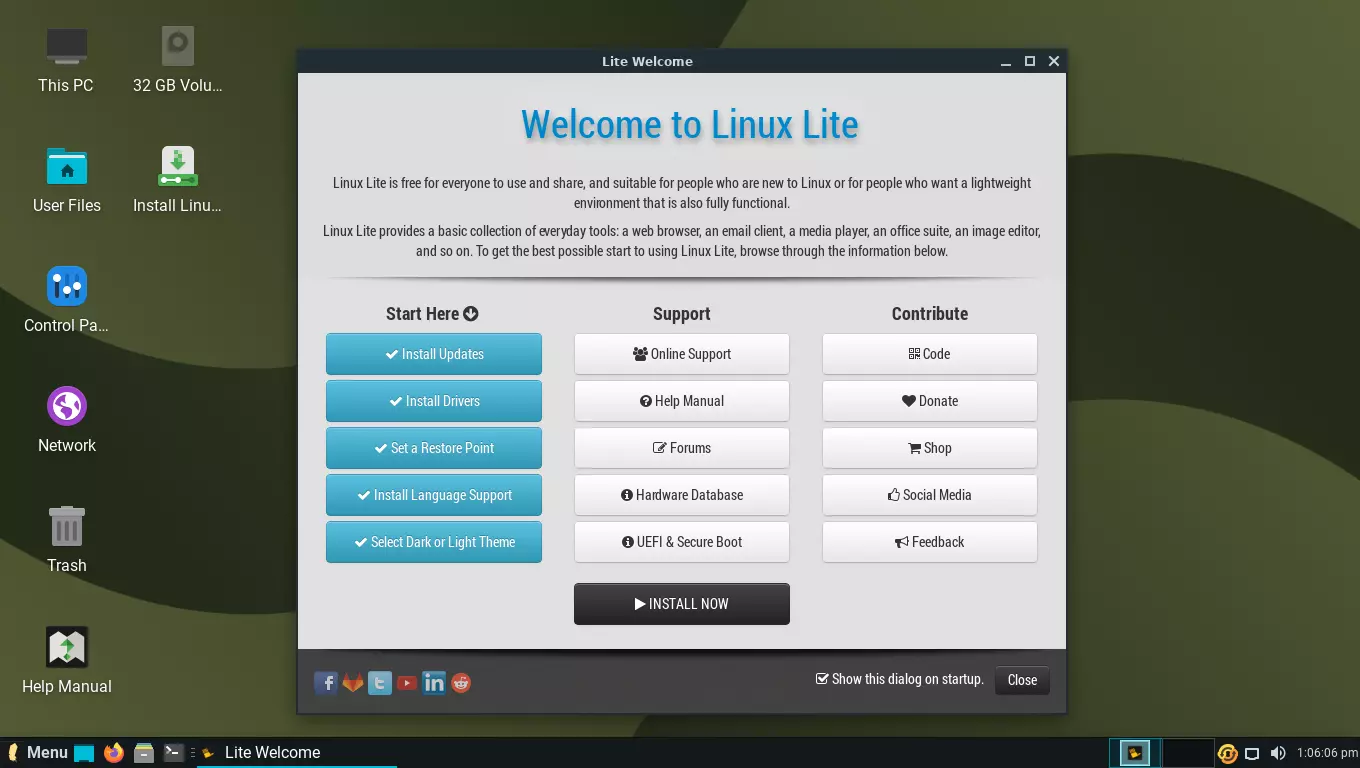1360x768 pixels.
Task: Click the Donate button
Action: coord(930,401)
